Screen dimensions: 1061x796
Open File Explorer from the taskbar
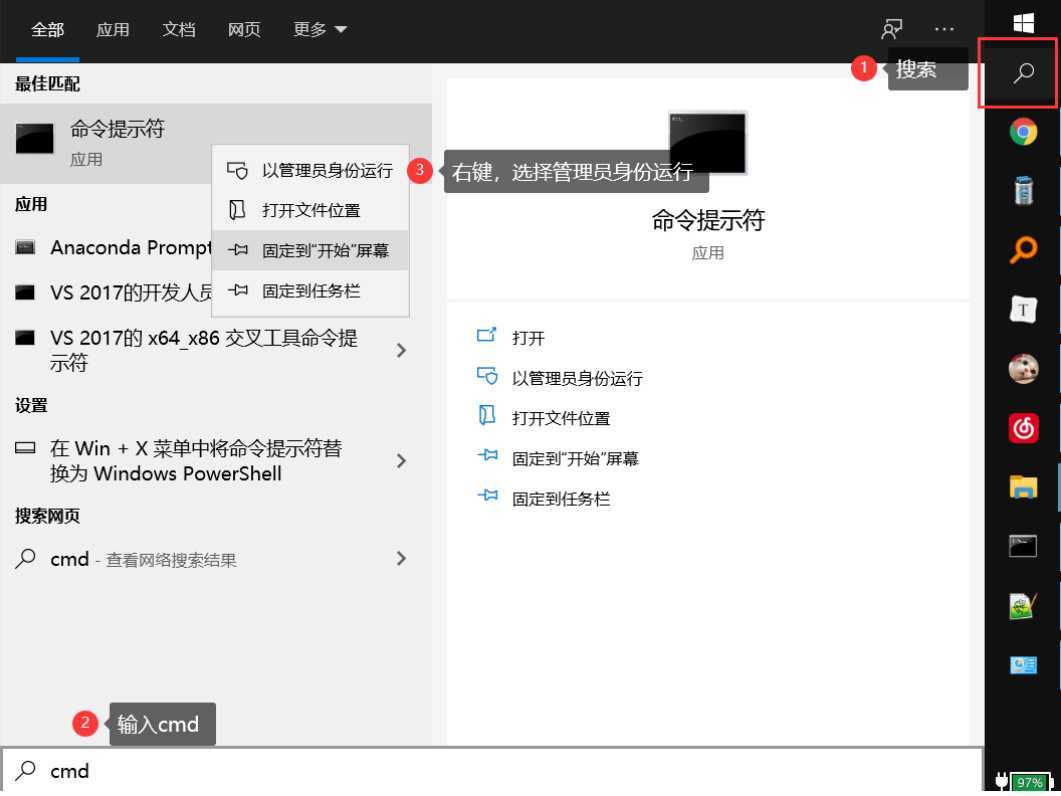1023,487
